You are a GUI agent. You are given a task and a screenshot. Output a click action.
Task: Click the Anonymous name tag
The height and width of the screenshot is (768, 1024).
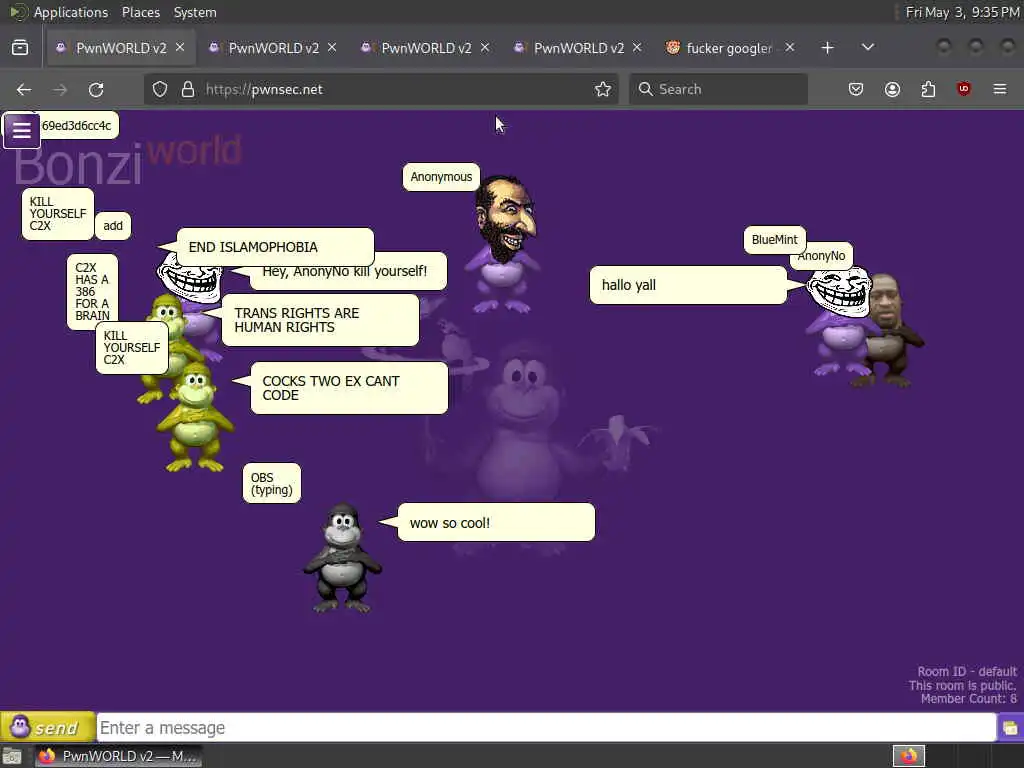441,177
